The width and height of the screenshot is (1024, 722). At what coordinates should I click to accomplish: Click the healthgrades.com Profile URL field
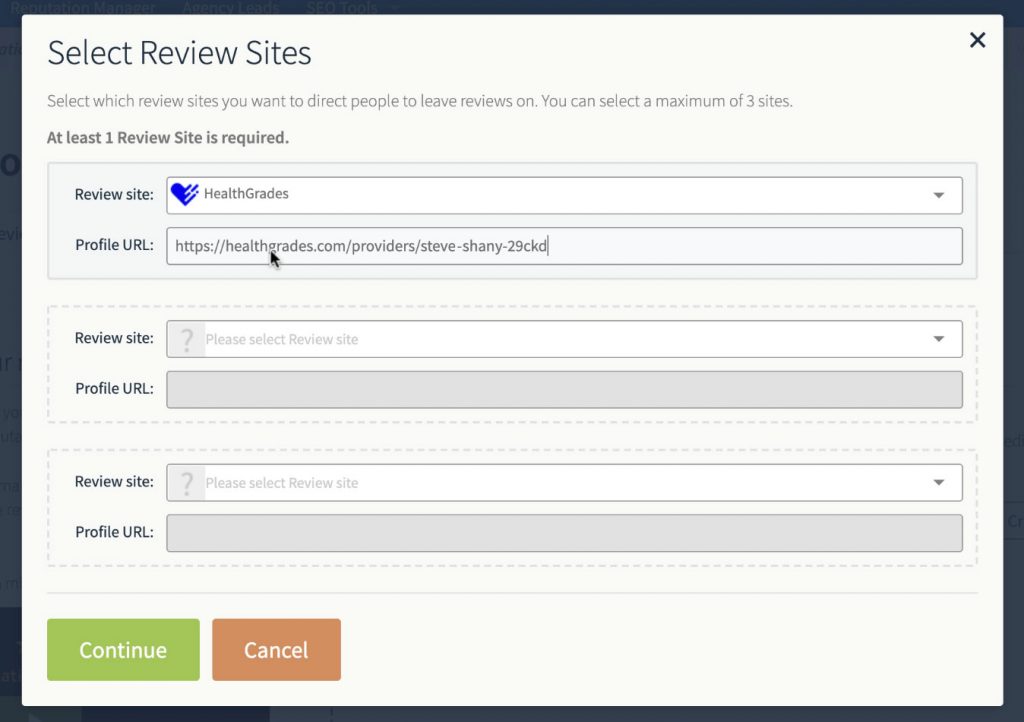point(564,246)
